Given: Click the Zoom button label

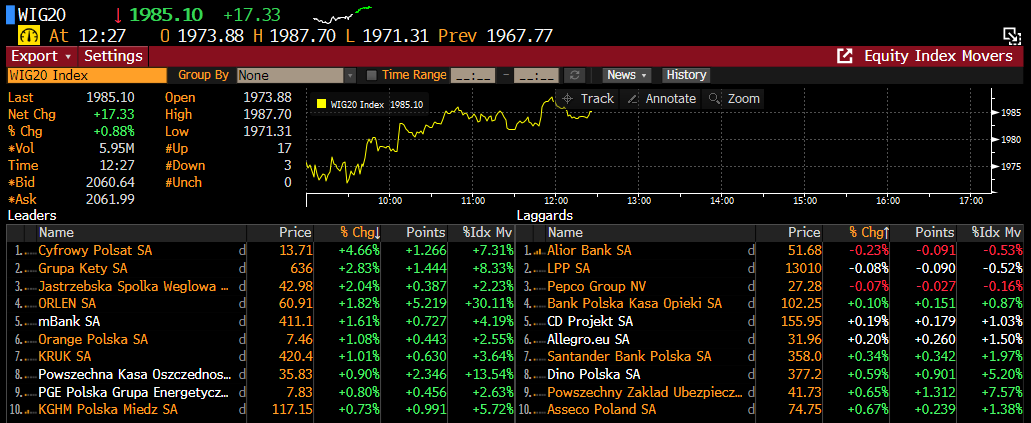Looking at the screenshot, I should pyautogui.click(x=744, y=99).
